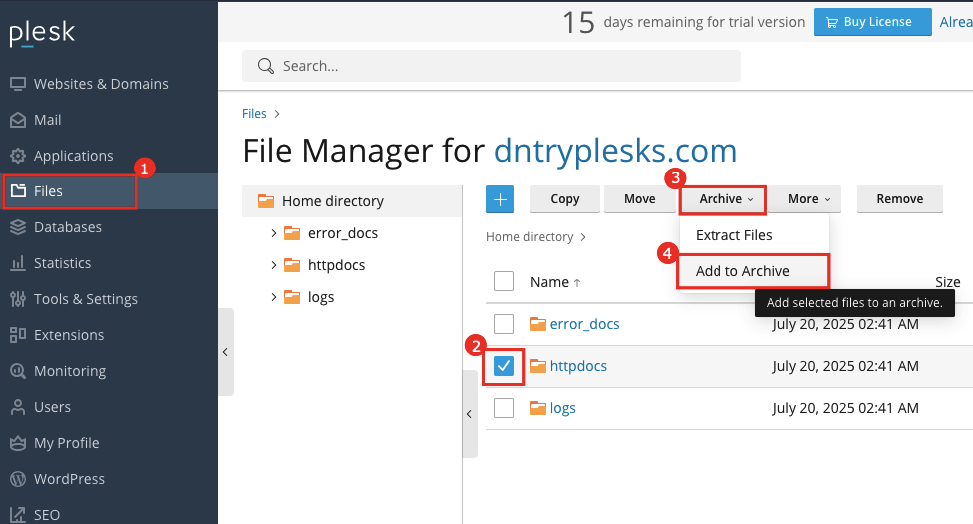Click the Statistics bar chart icon
Screen dimensions: 973x524
pyautogui.click(x=18, y=263)
